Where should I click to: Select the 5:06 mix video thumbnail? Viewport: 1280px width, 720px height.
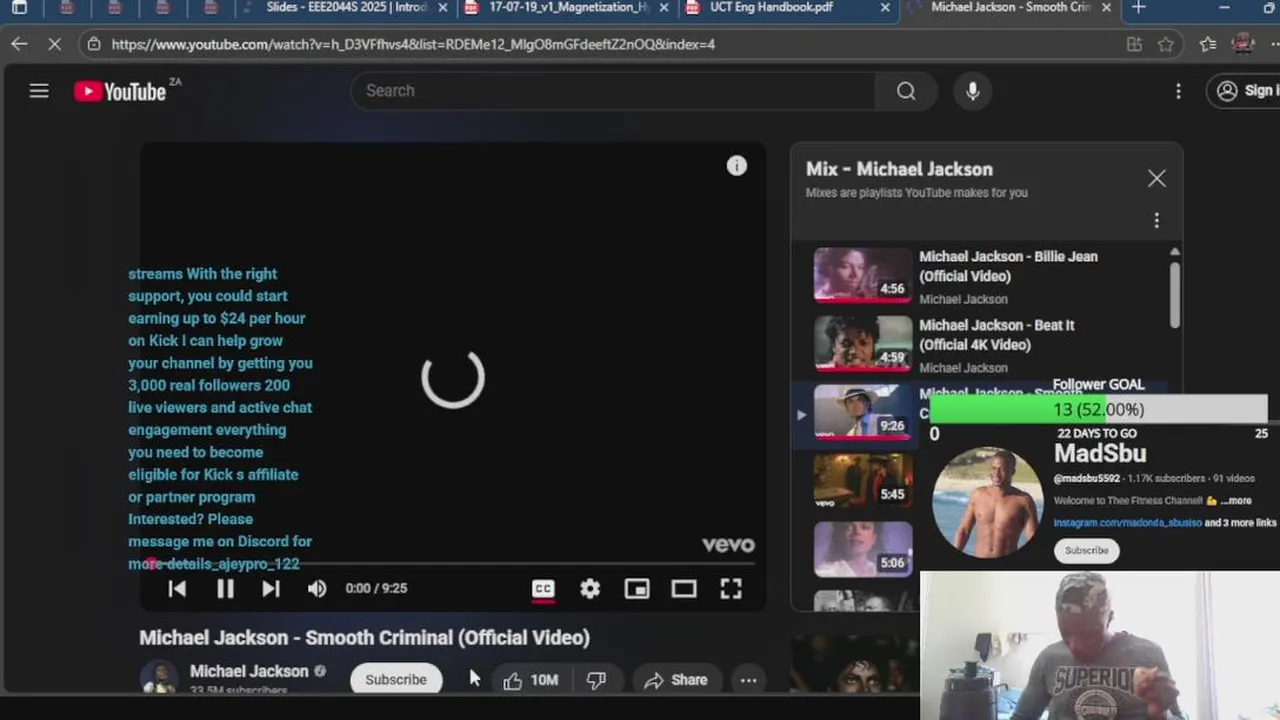click(863, 549)
